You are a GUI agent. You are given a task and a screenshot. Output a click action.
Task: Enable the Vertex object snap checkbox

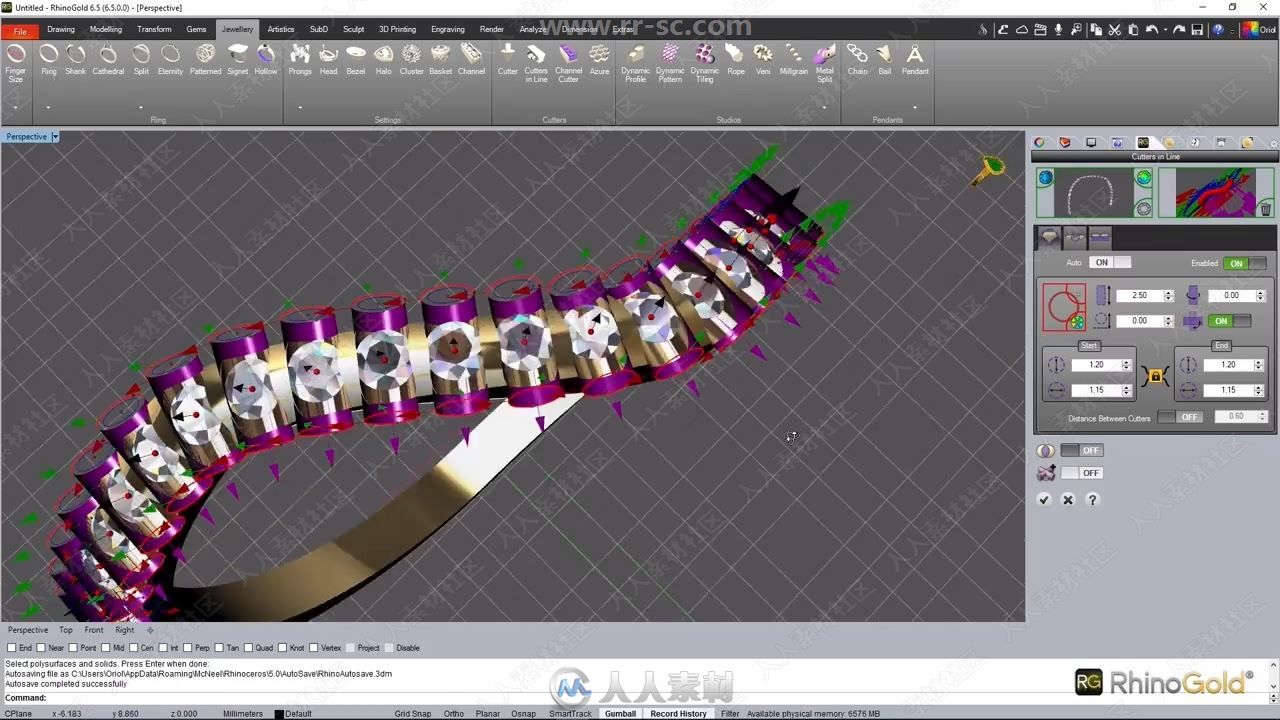(313, 648)
